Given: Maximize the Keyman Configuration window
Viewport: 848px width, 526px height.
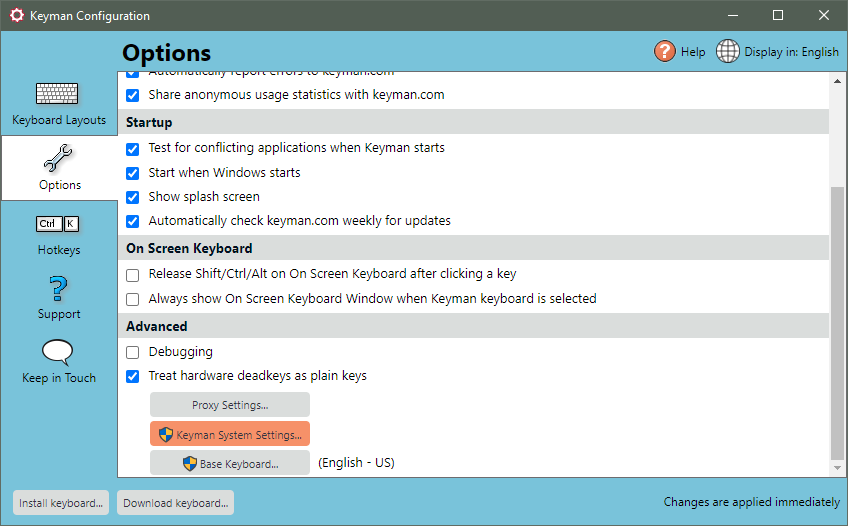Looking at the screenshot, I should 778,15.
